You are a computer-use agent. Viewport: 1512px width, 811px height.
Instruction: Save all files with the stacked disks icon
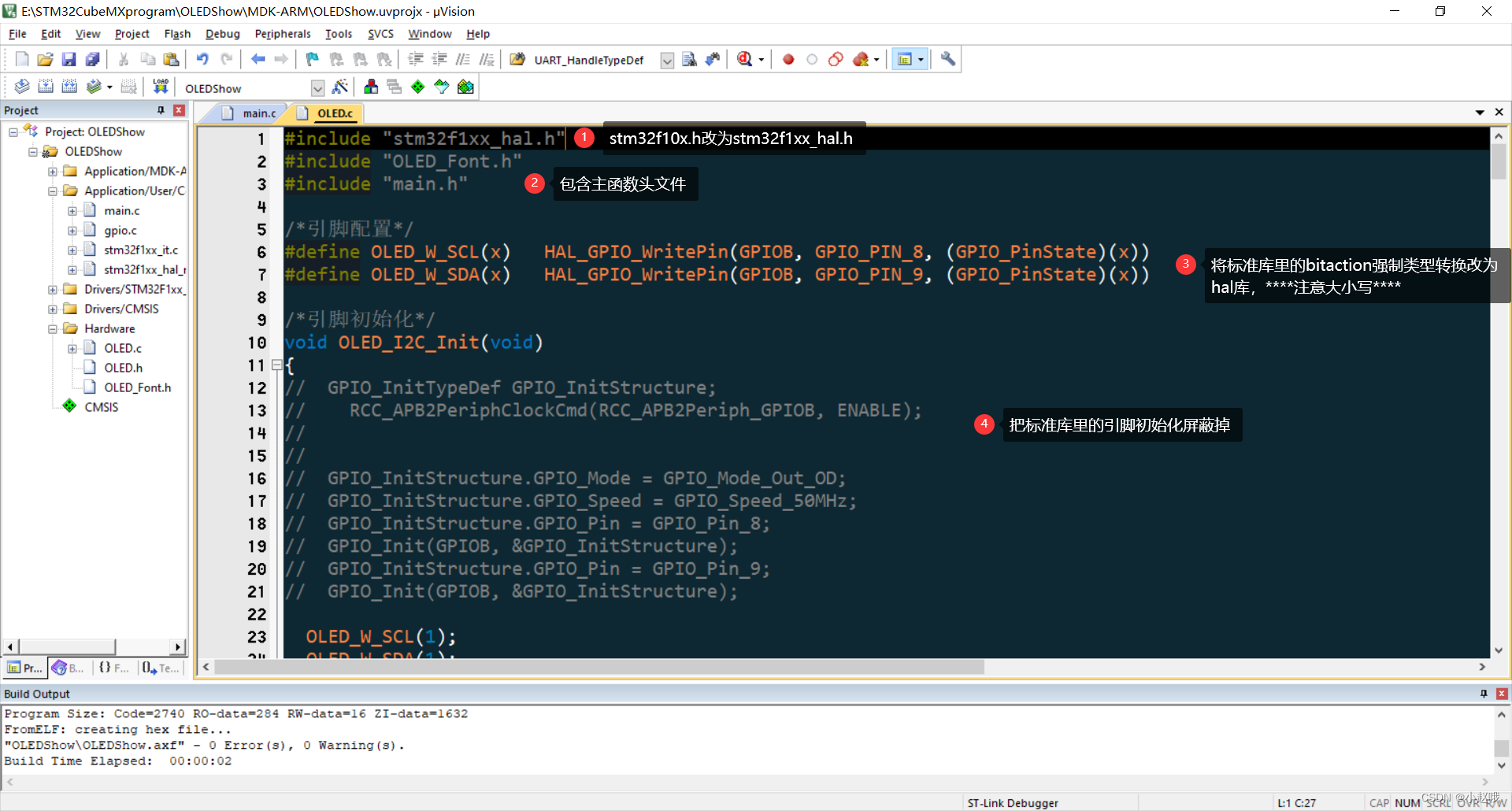[93, 59]
